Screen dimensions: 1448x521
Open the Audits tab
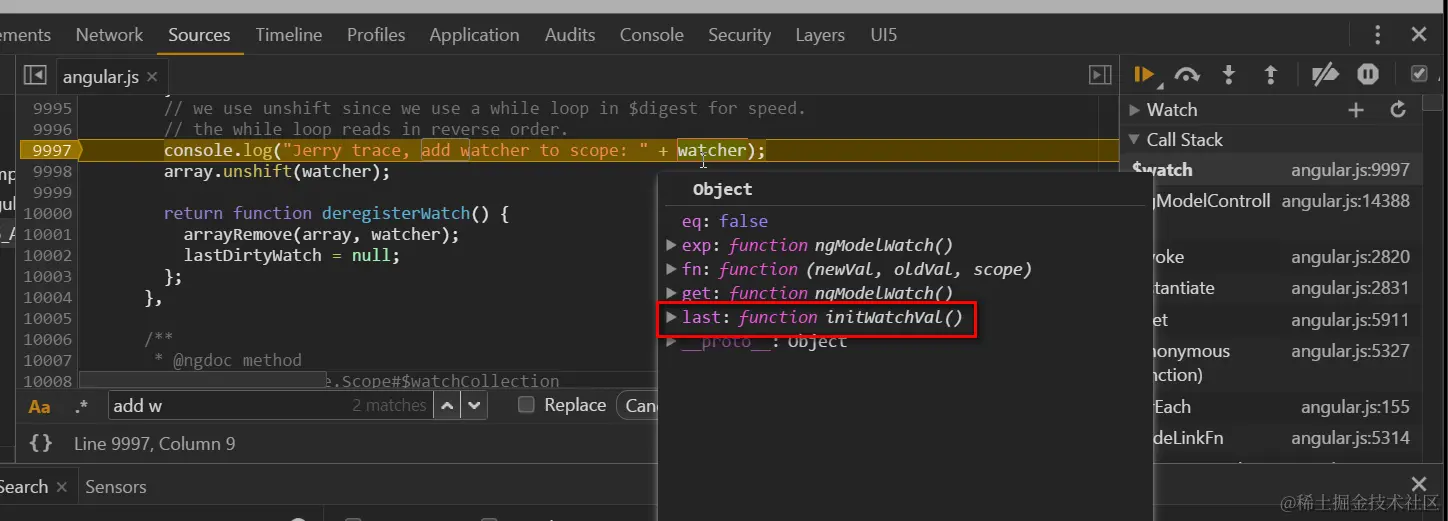click(570, 35)
